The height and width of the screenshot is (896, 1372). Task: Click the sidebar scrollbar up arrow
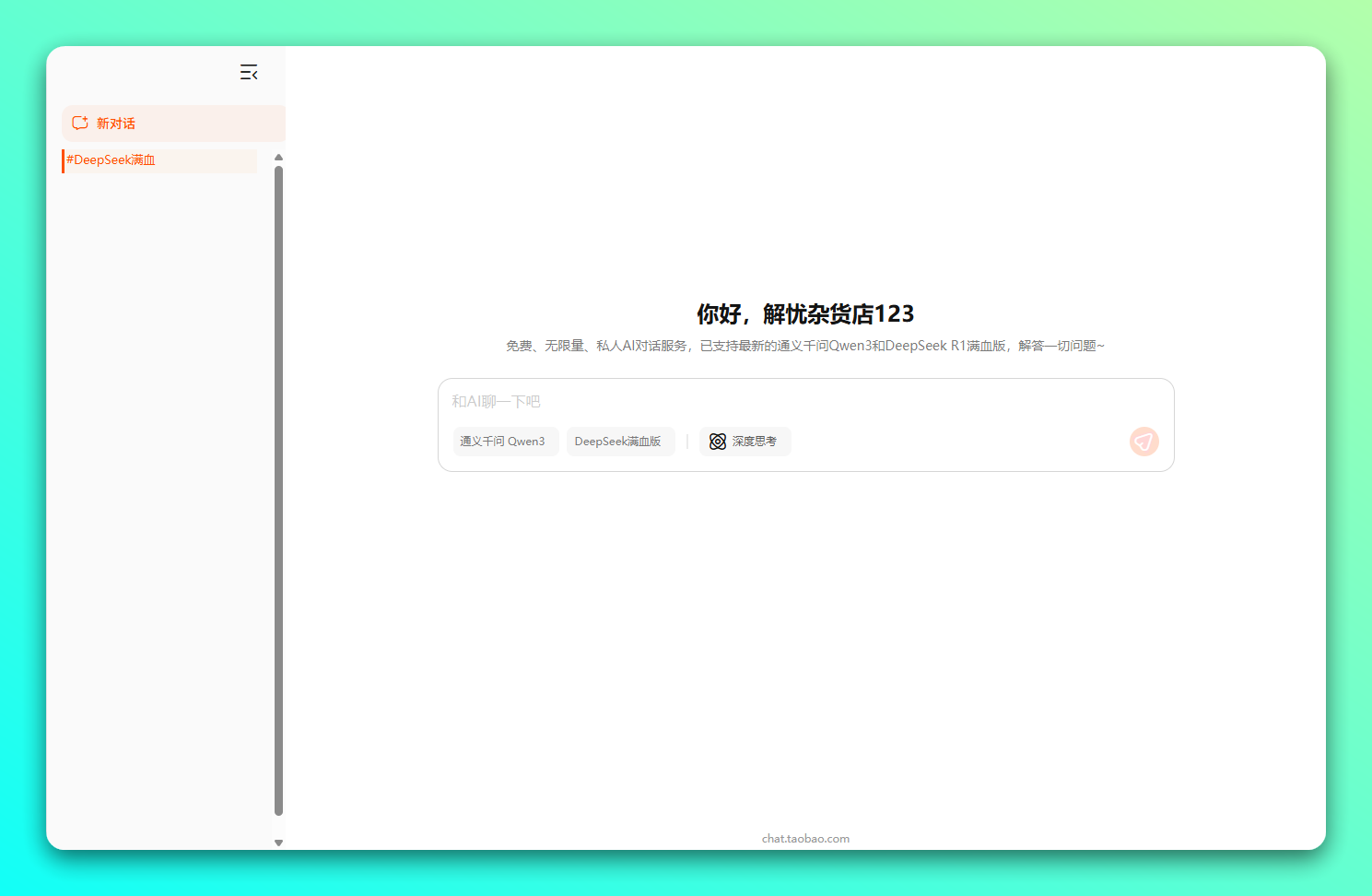[278, 158]
